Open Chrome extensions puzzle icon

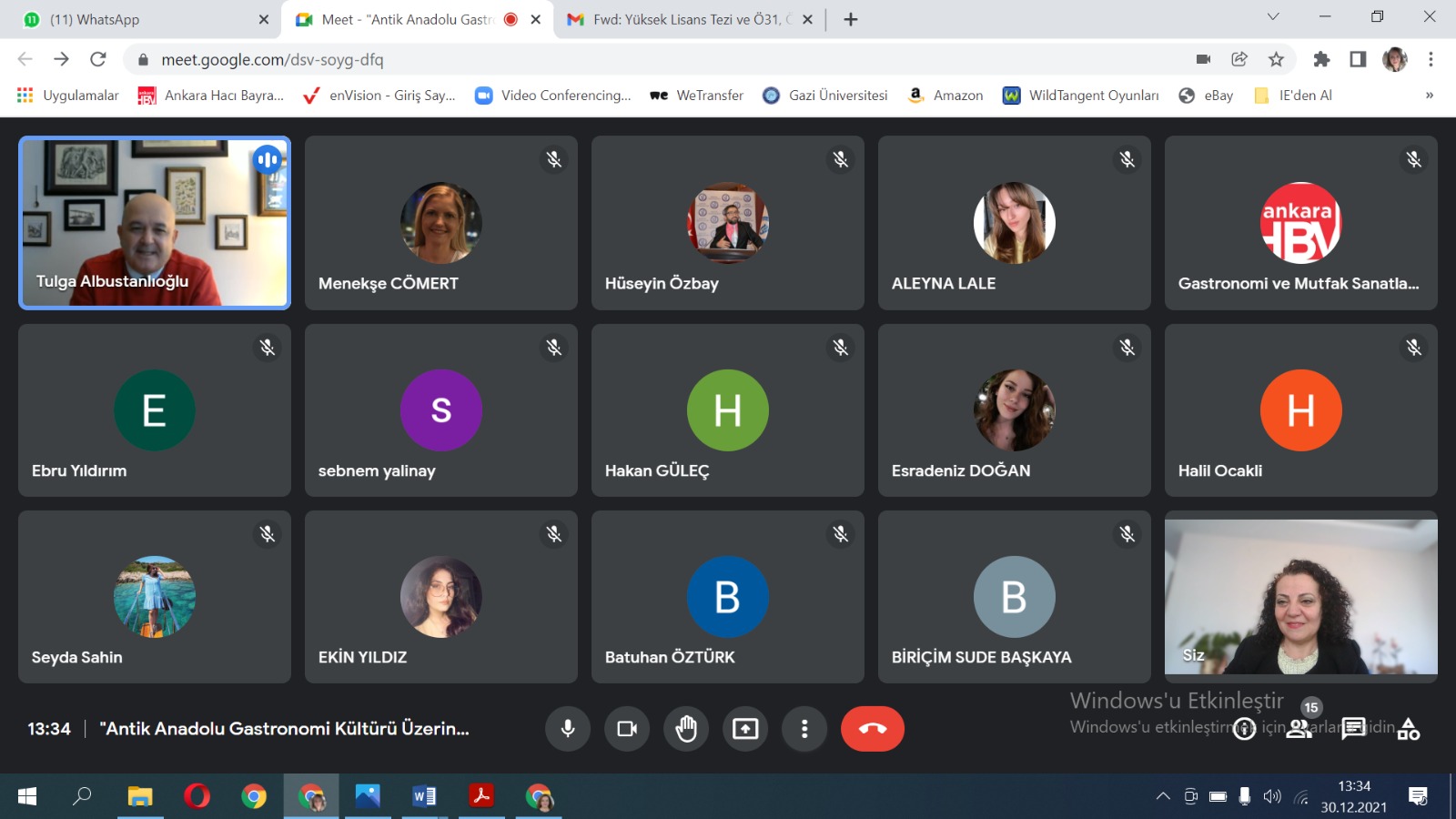[1321, 59]
